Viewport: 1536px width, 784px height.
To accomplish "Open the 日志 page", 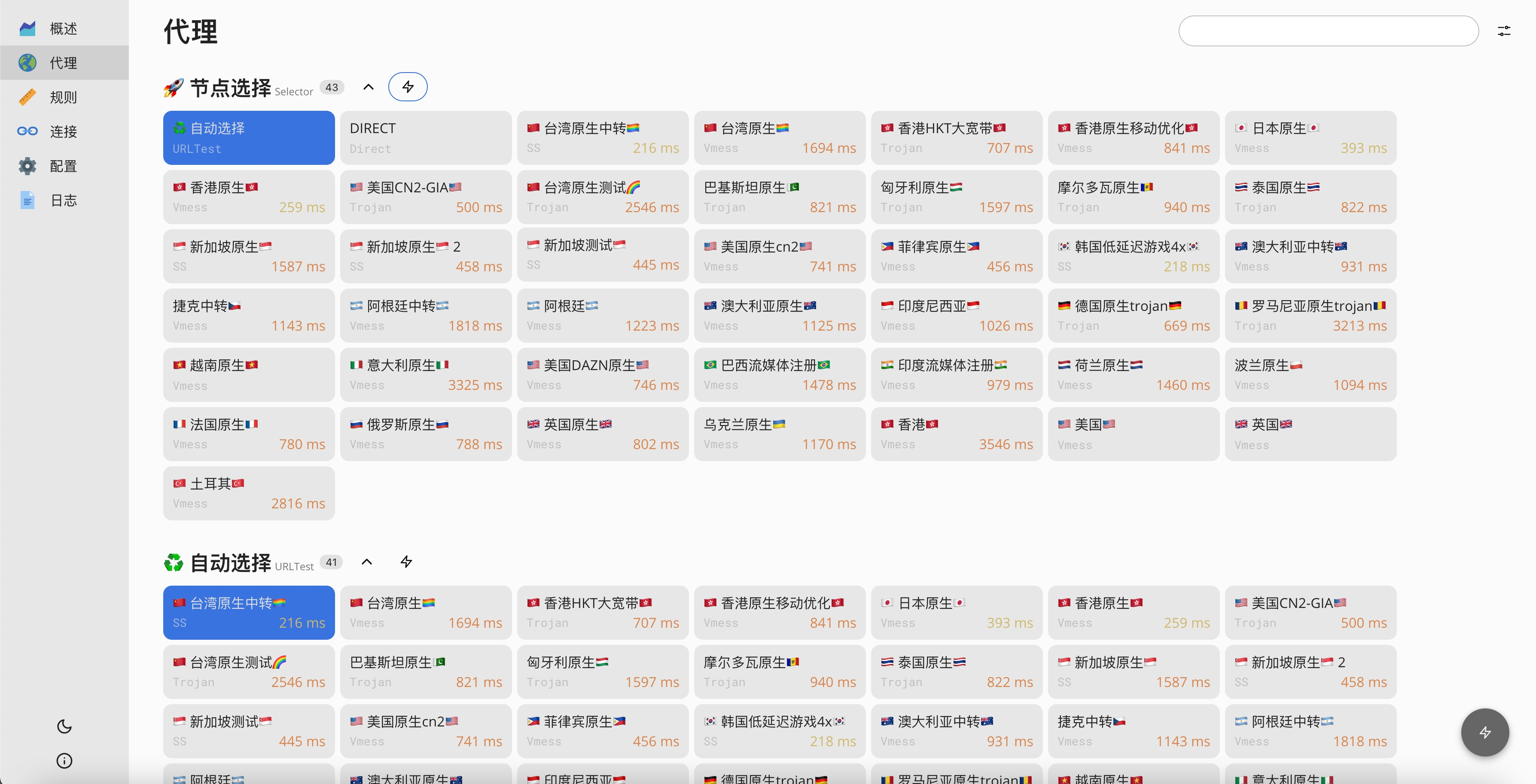I will 63,201.
